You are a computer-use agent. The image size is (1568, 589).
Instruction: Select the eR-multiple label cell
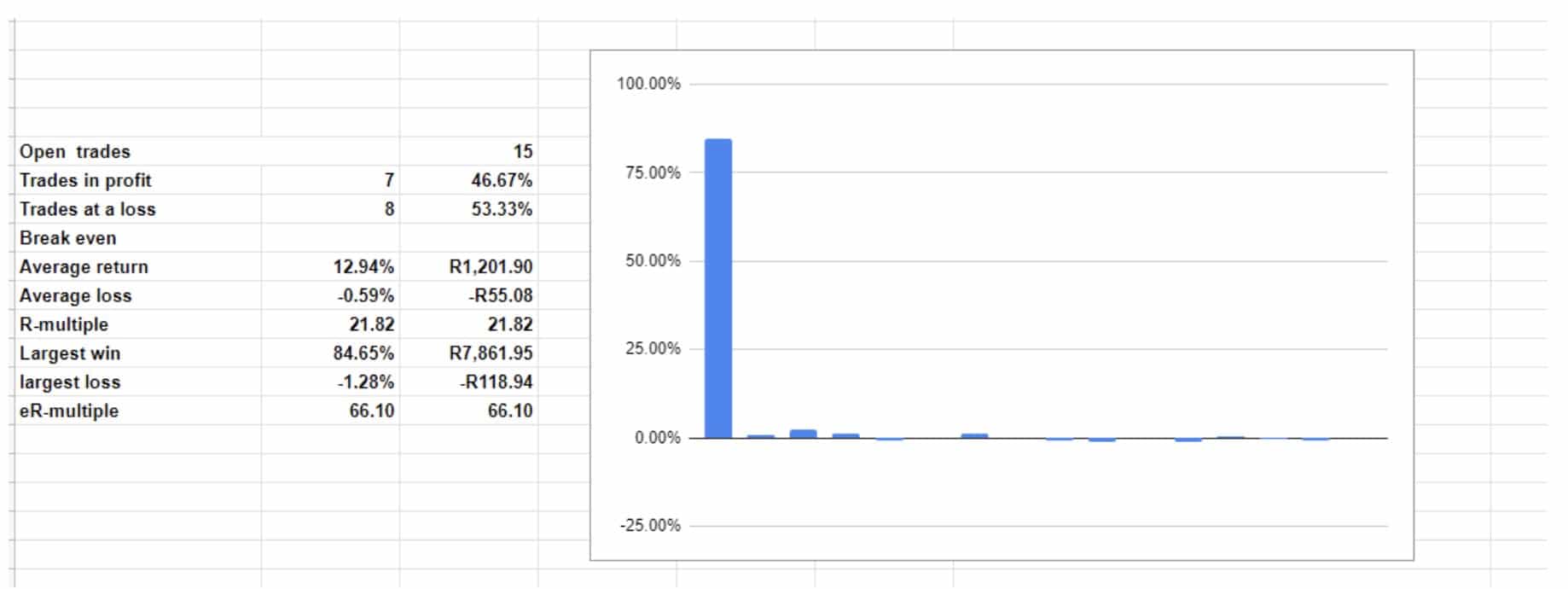tap(138, 411)
